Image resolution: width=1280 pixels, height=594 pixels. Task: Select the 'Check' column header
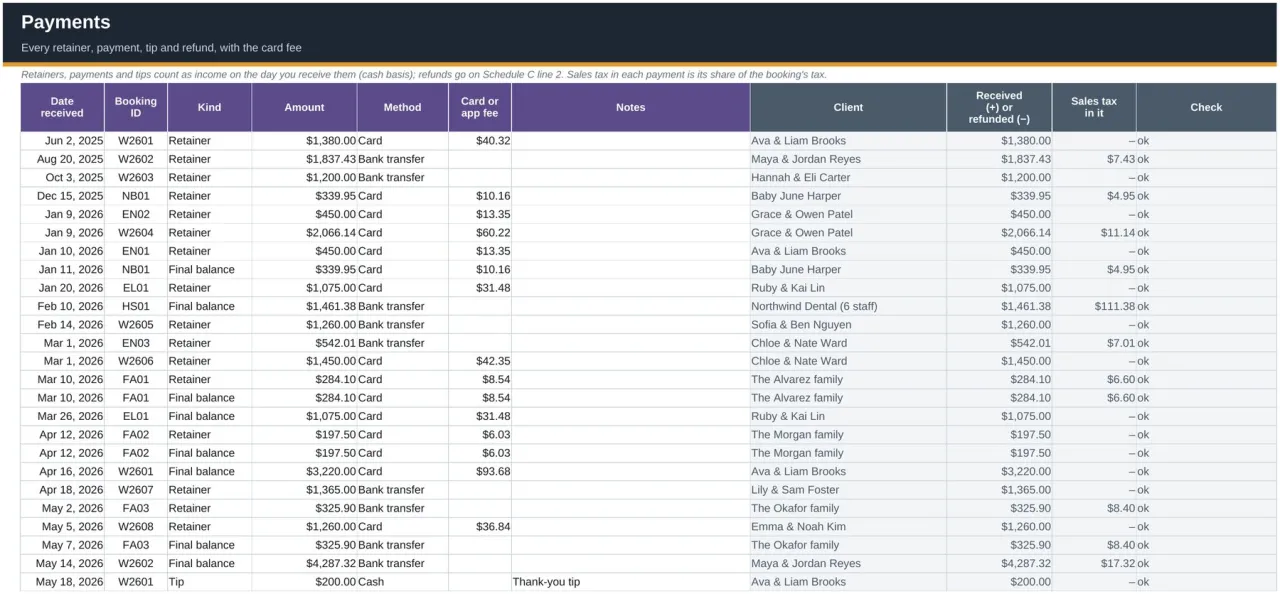click(x=1206, y=107)
